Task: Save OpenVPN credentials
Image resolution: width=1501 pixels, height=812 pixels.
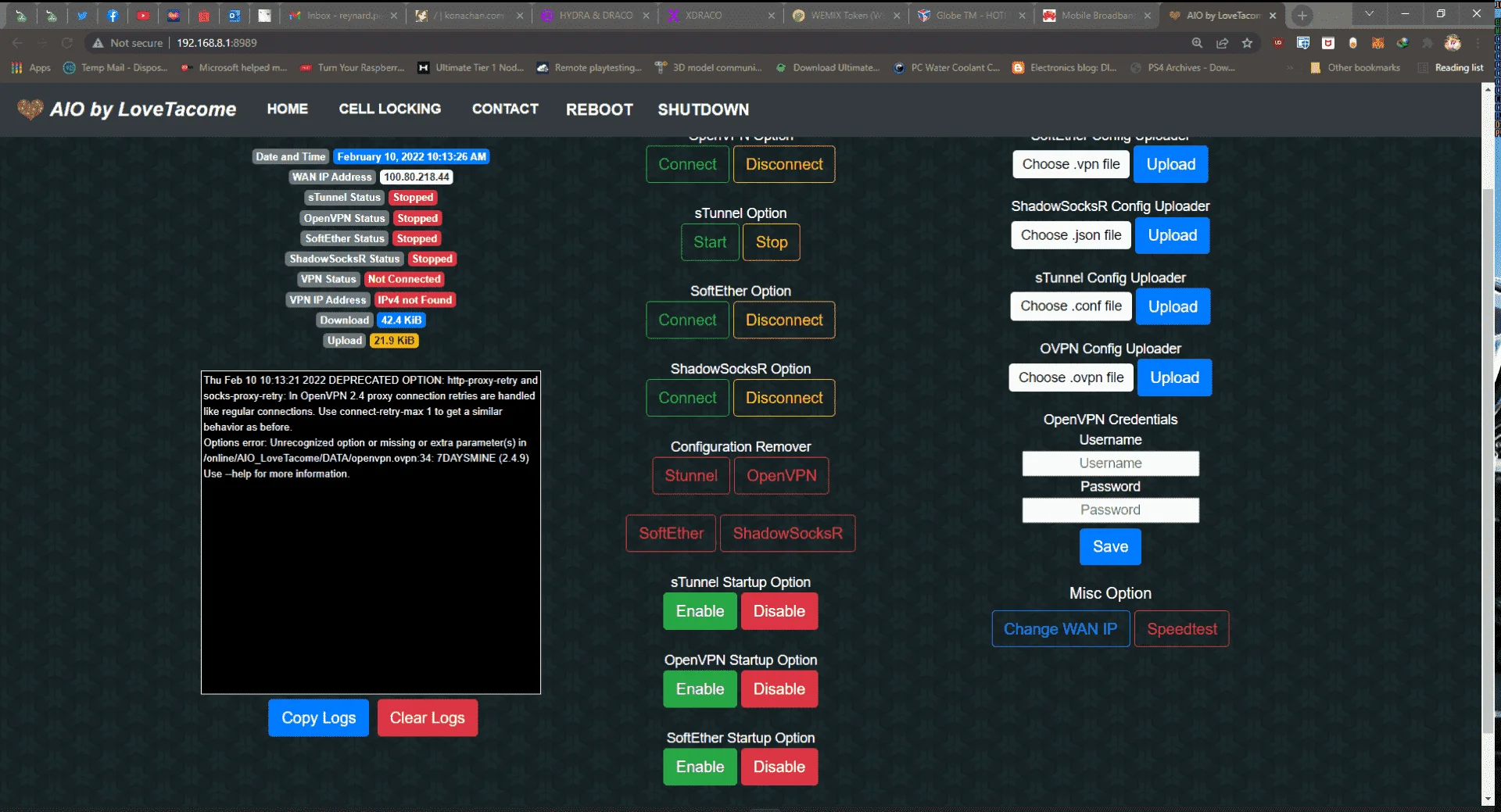Action: (1110, 546)
